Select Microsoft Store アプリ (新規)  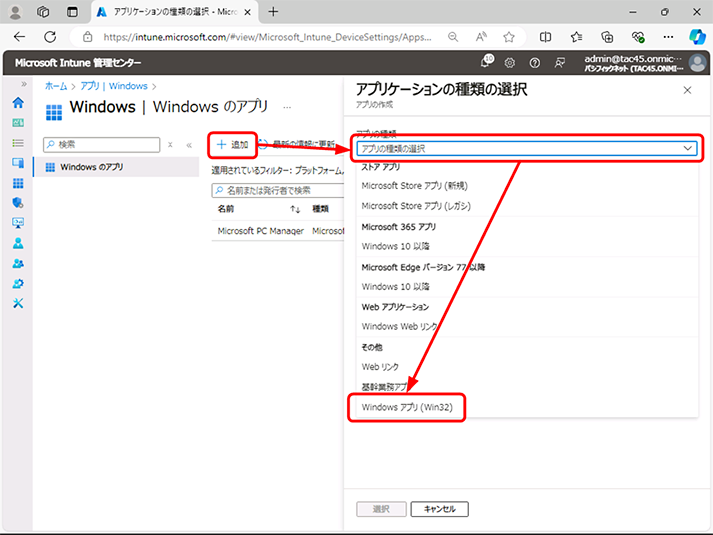pyautogui.click(x=414, y=186)
